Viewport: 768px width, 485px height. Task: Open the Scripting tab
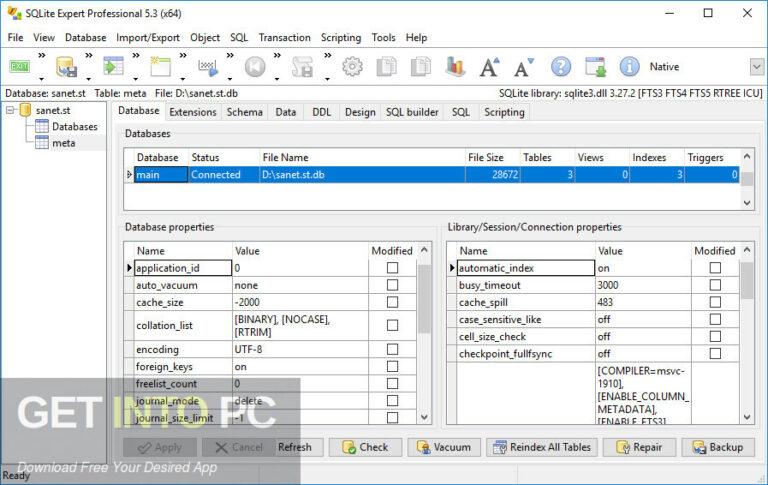click(x=504, y=112)
